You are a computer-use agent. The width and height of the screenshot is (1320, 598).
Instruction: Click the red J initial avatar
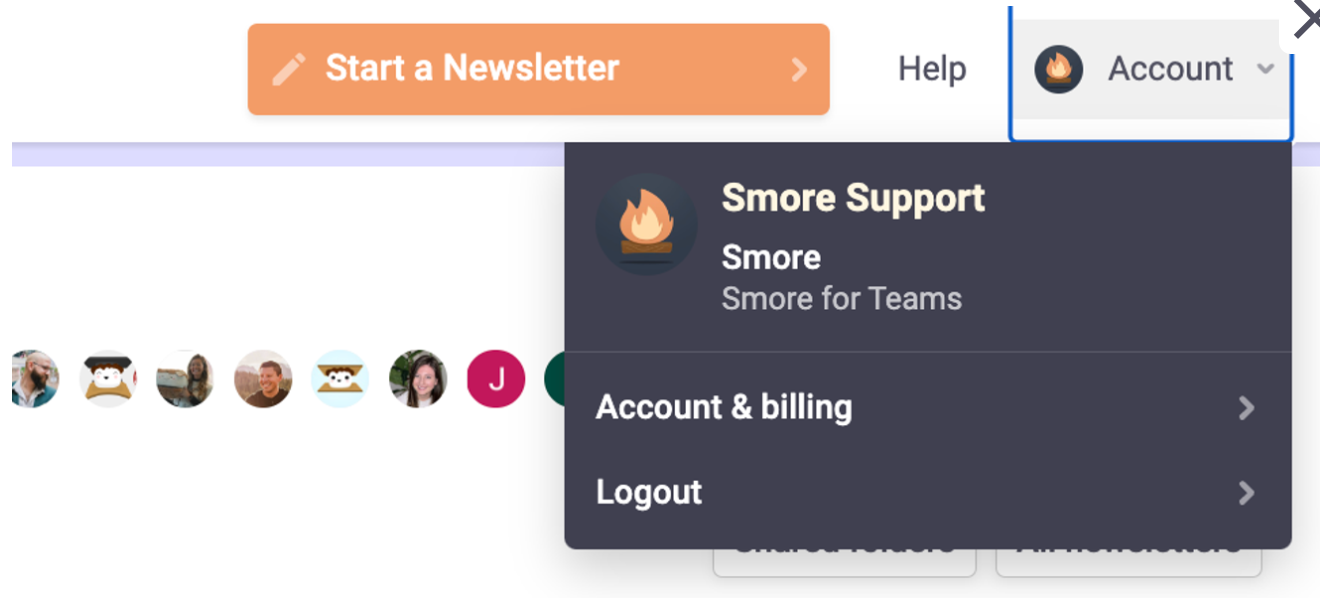pos(496,379)
